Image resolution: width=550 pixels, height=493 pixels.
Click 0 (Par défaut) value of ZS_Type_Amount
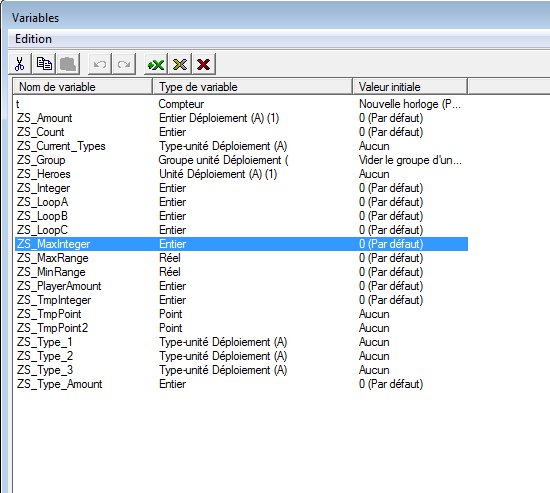click(x=391, y=384)
